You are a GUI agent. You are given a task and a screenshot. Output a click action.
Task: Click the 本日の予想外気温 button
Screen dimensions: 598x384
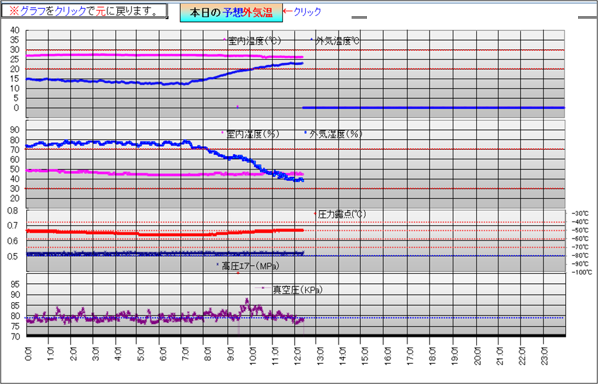[231, 13]
